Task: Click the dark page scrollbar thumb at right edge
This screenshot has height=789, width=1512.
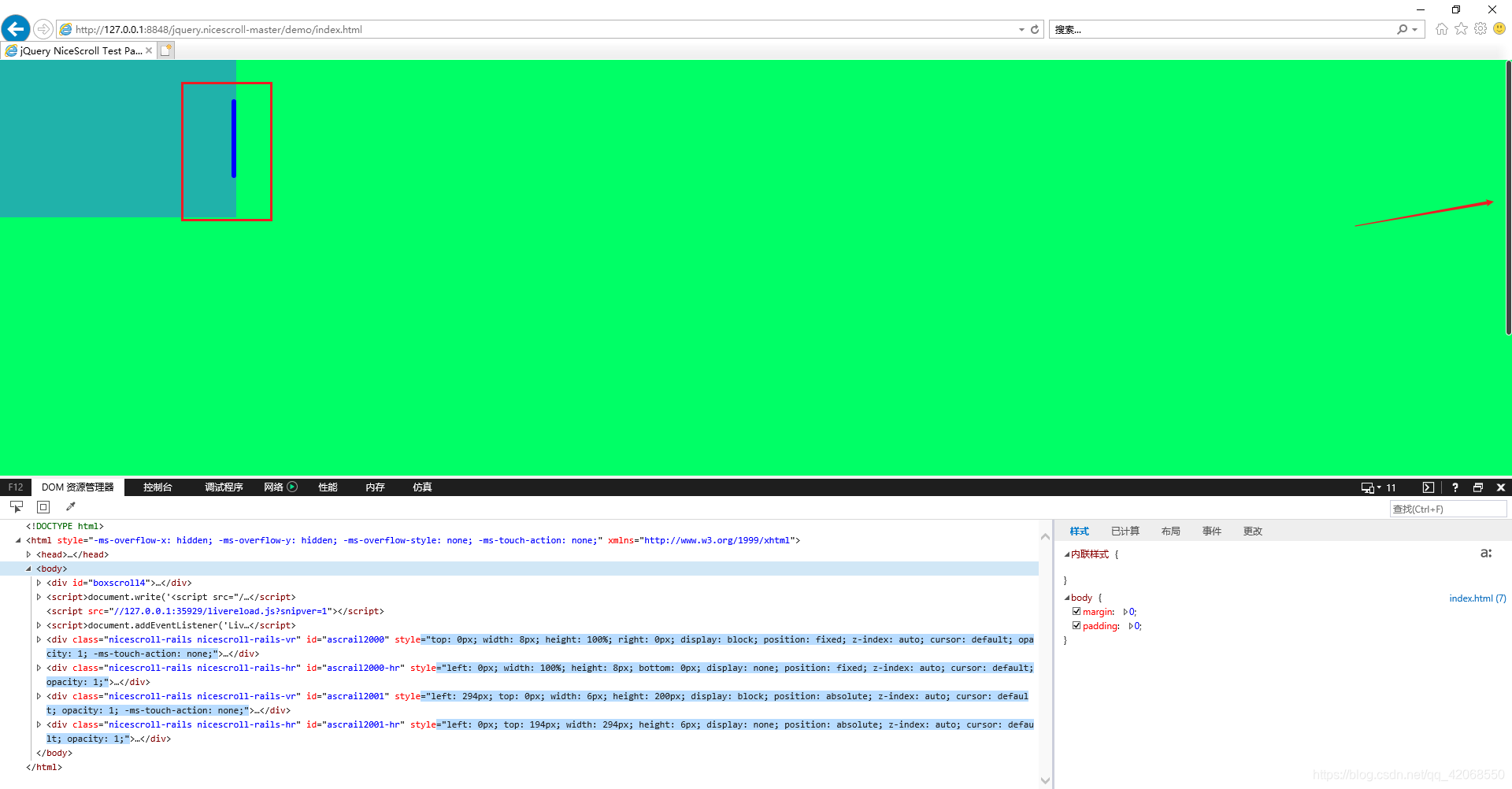Action: point(1508,197)
